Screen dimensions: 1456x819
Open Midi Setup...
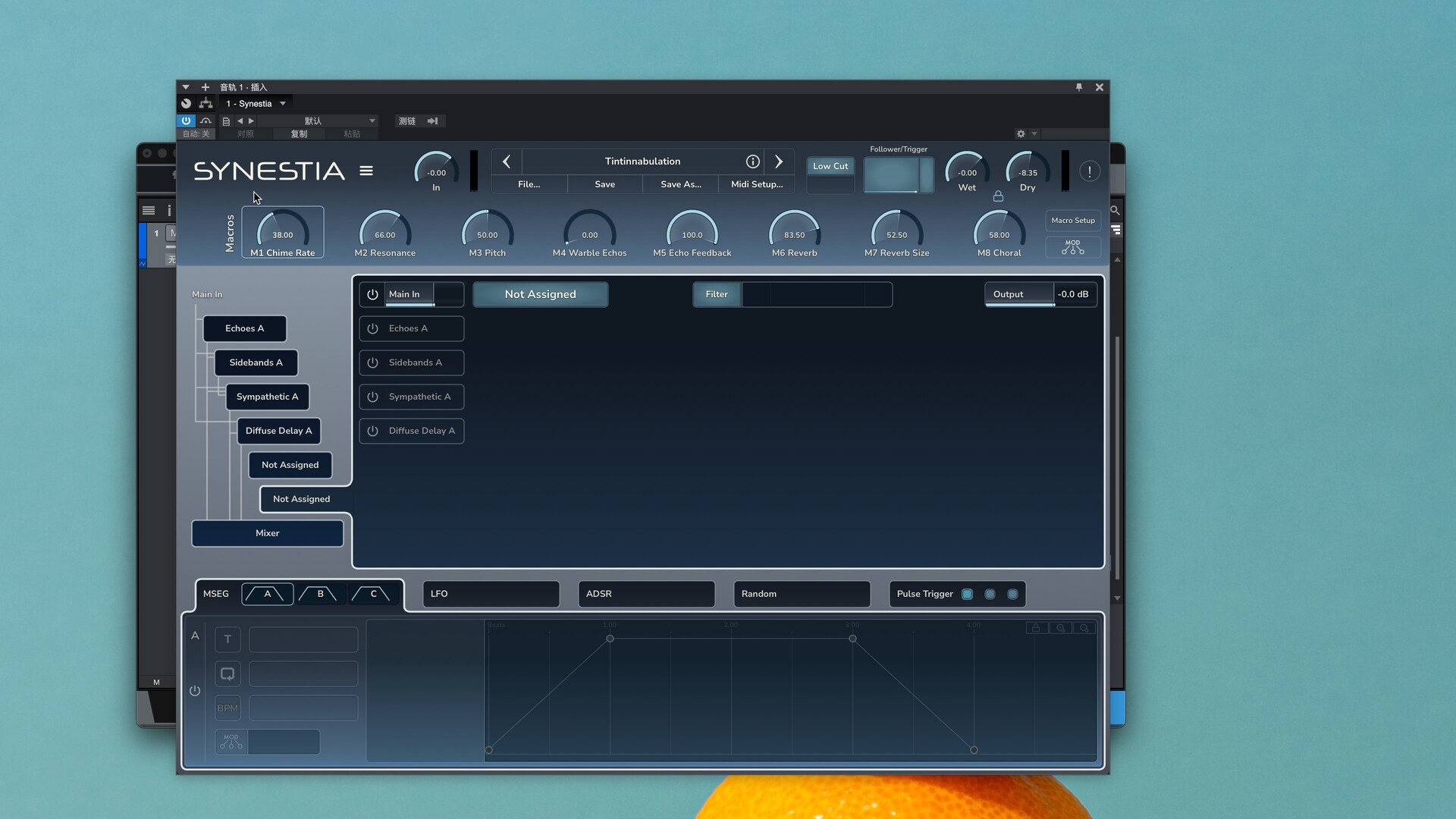757,184
